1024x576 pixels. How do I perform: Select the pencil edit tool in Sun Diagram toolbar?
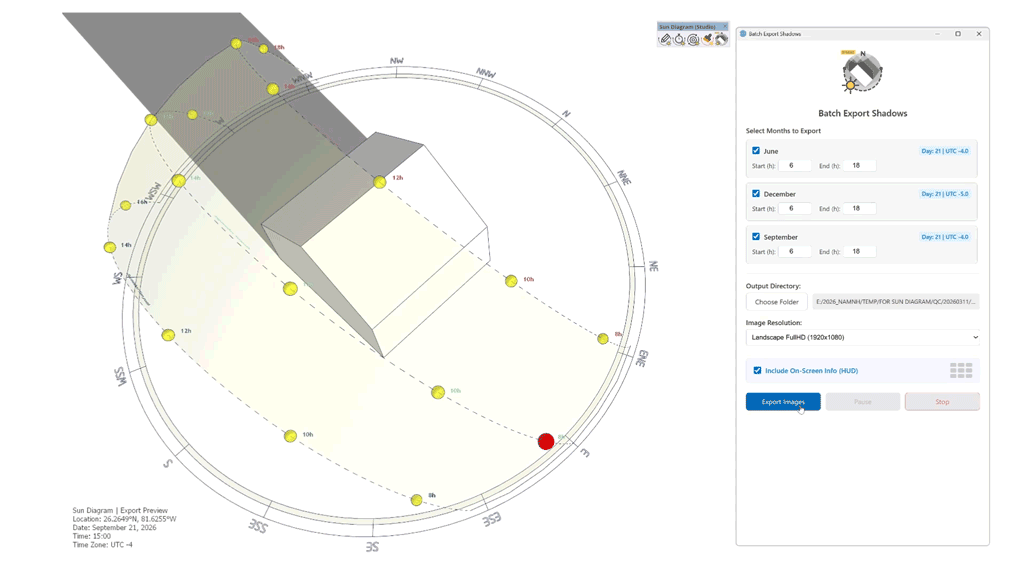click(x=665, y=39)
